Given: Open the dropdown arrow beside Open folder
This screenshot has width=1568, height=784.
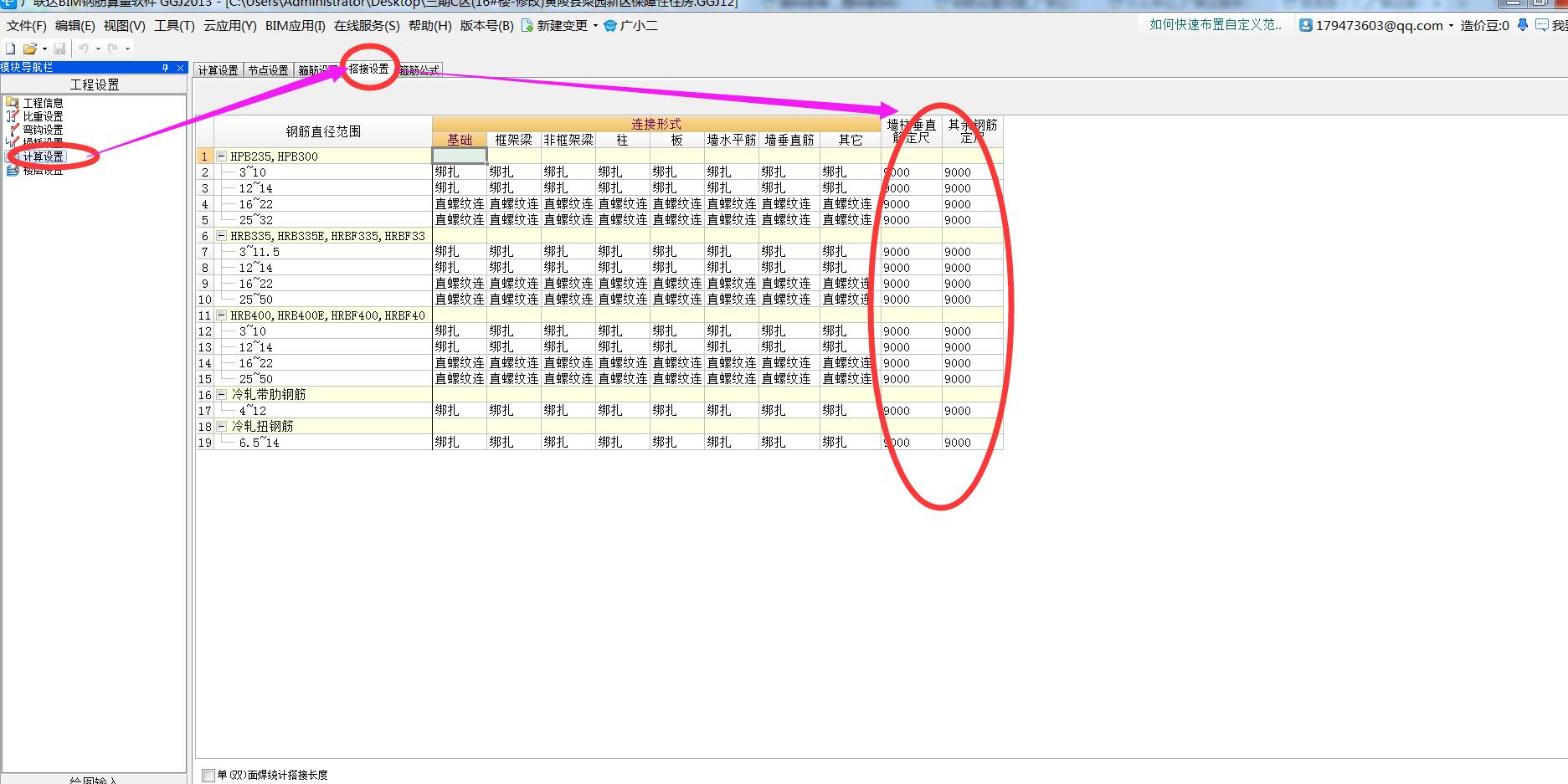Looking at the screenshot, I should 44,49.
